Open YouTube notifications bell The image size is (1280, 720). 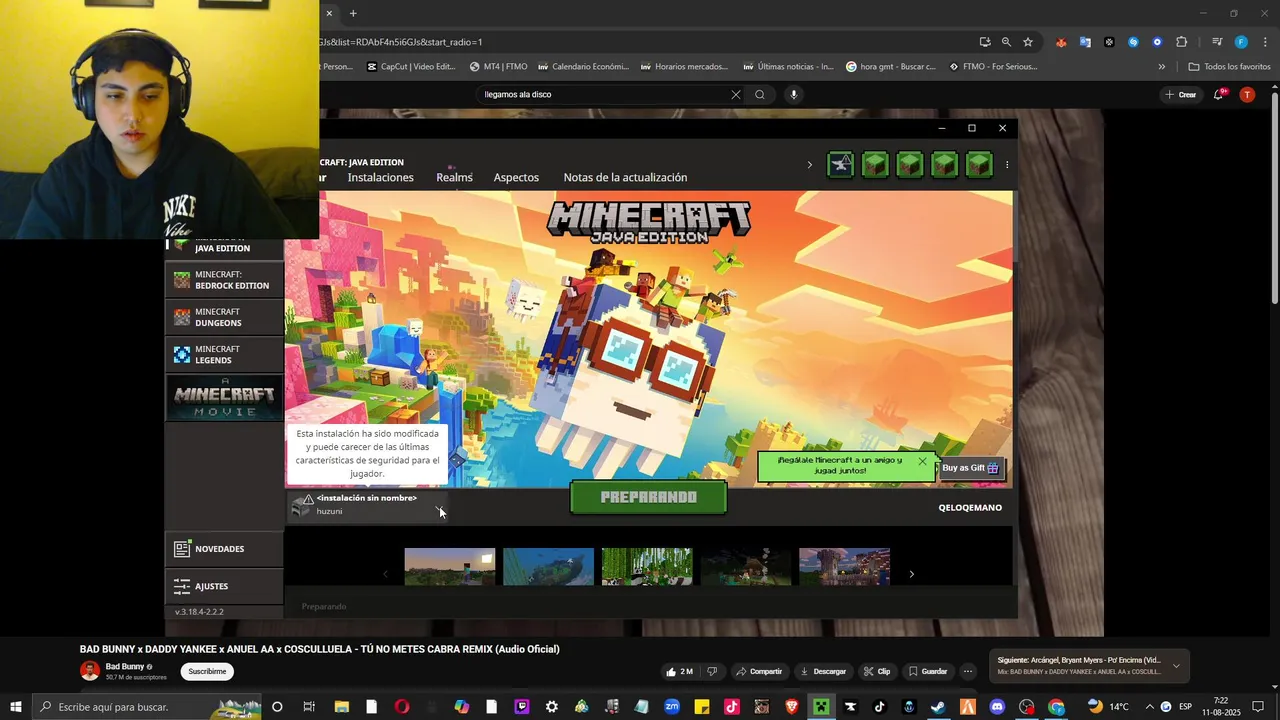(1219, 94)
